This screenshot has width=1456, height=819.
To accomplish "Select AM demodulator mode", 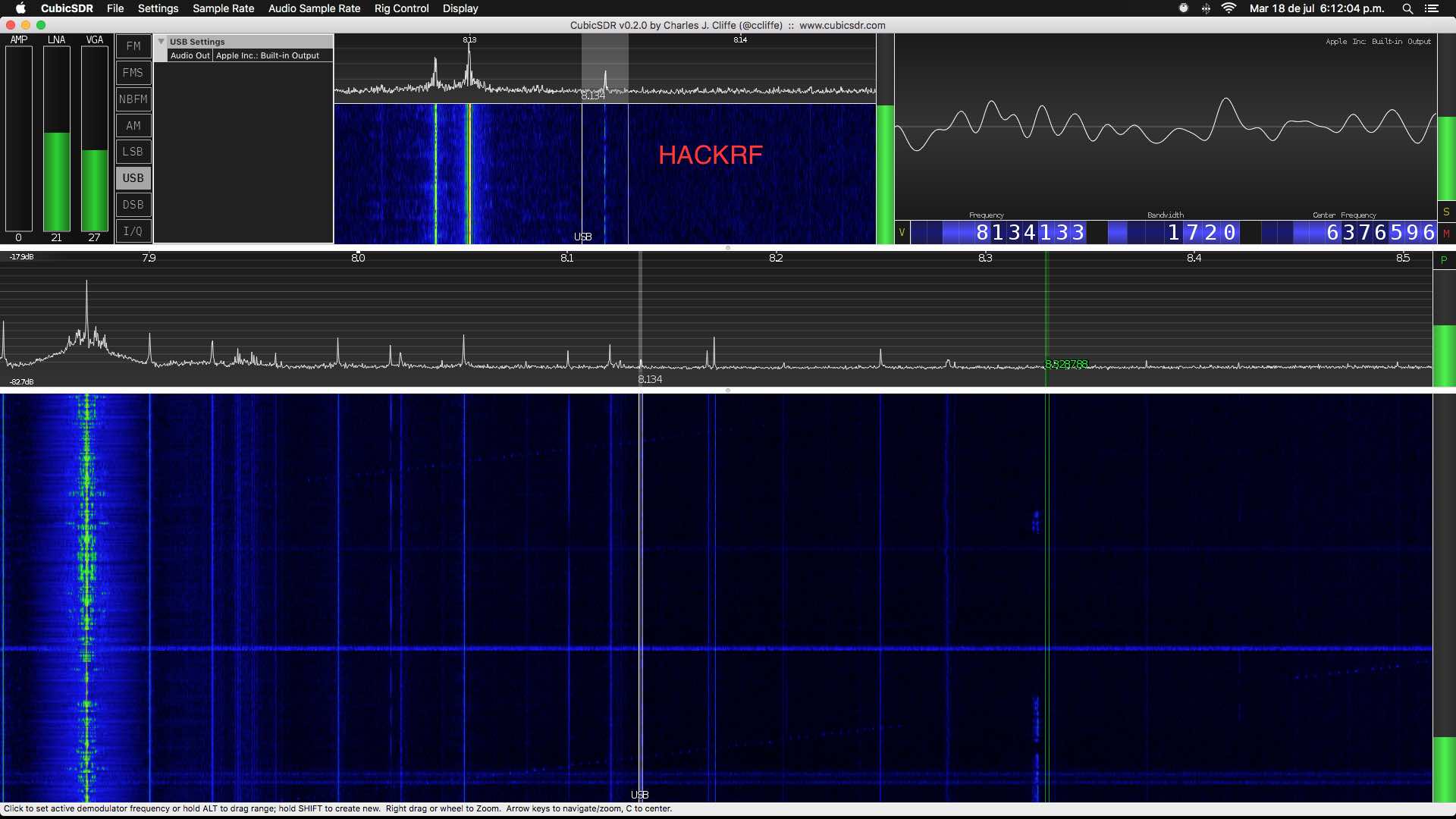I will [x=133, y=126].
